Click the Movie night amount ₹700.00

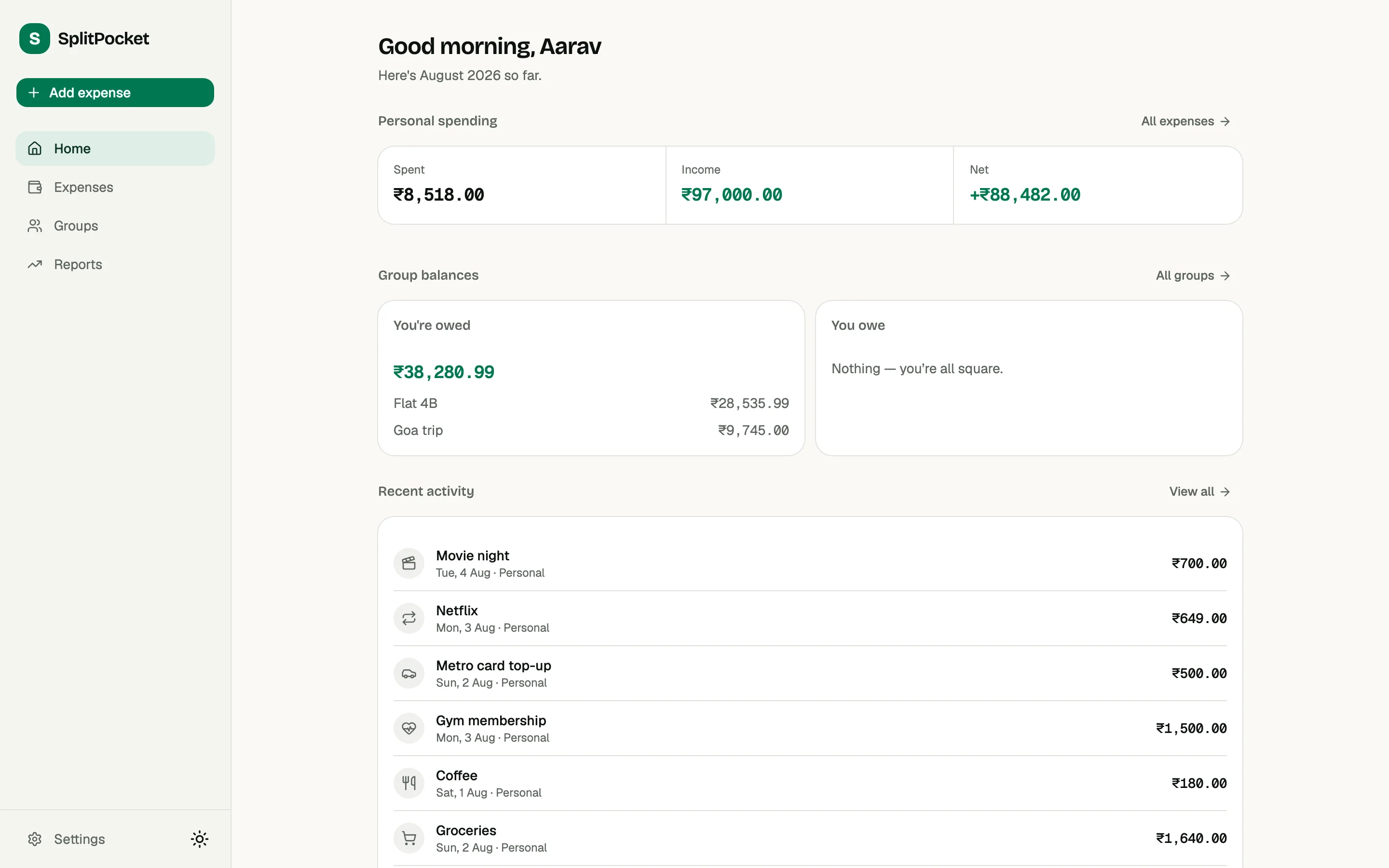coord(1199,564)
